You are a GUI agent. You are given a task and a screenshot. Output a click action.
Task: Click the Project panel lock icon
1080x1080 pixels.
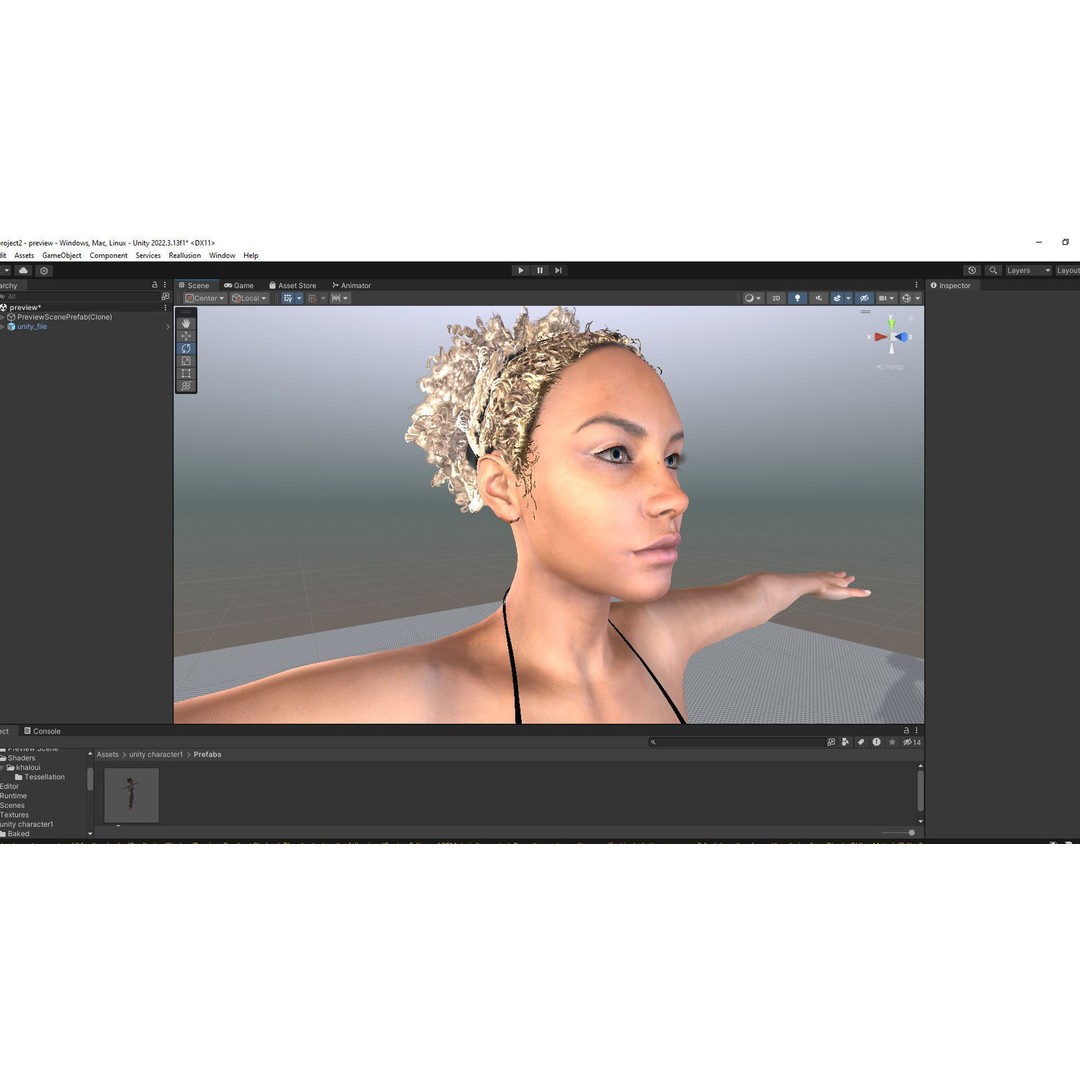click(x=906, y=730)
